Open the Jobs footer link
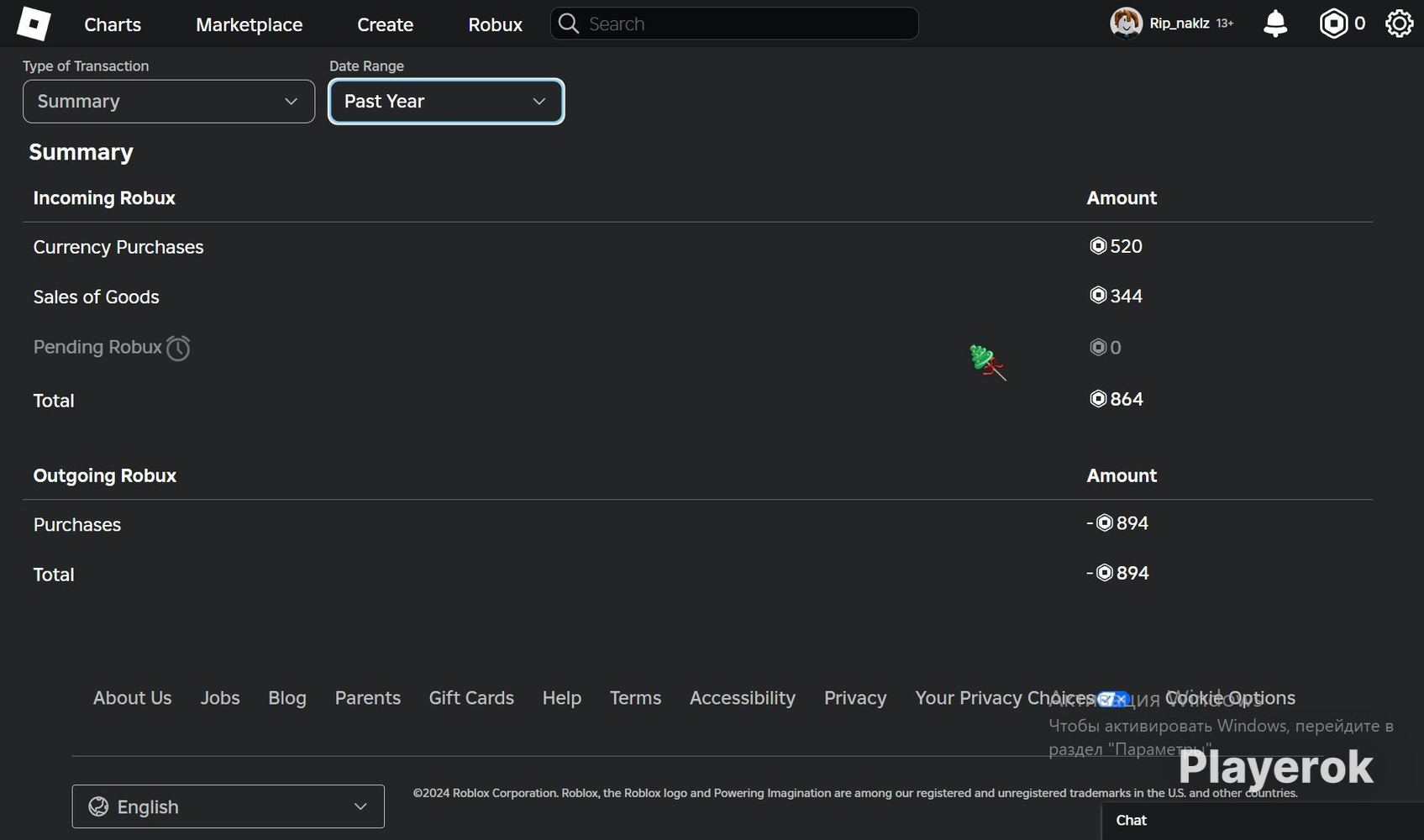This screenshot has width=1424, height=840. [220, 698]
